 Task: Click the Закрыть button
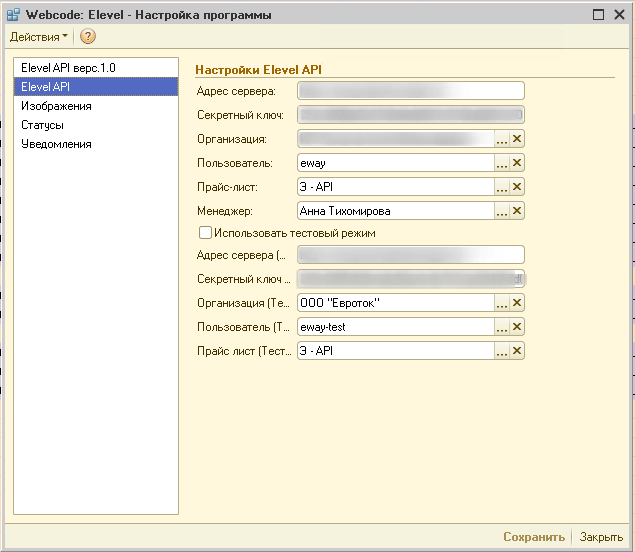(x=601, y=537)
